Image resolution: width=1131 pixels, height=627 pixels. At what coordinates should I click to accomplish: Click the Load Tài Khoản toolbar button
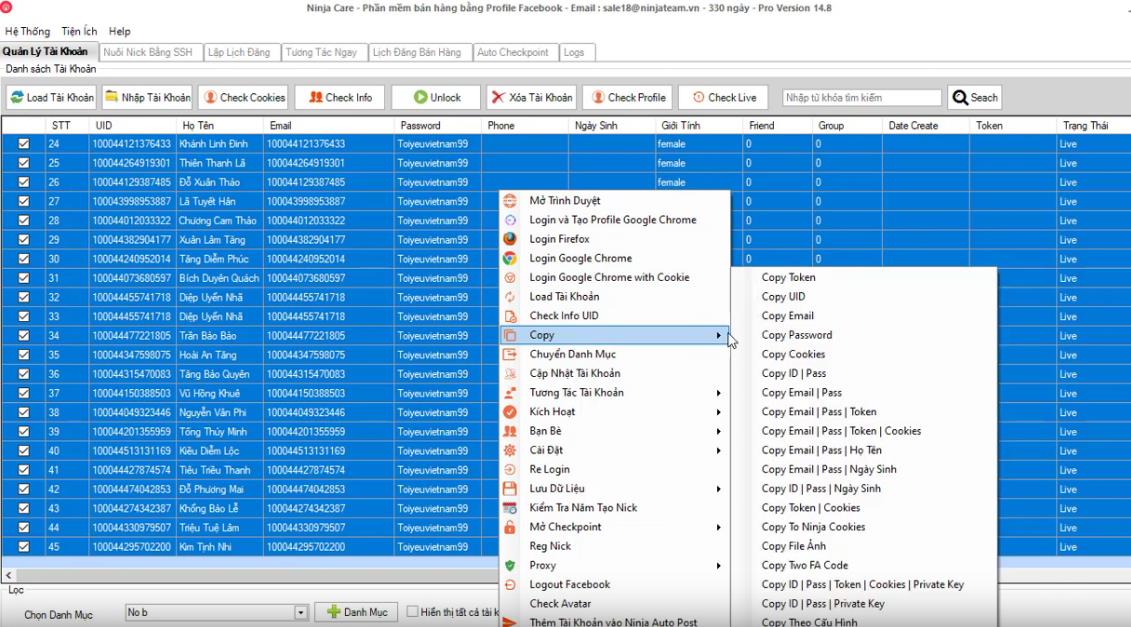[51, 97]
